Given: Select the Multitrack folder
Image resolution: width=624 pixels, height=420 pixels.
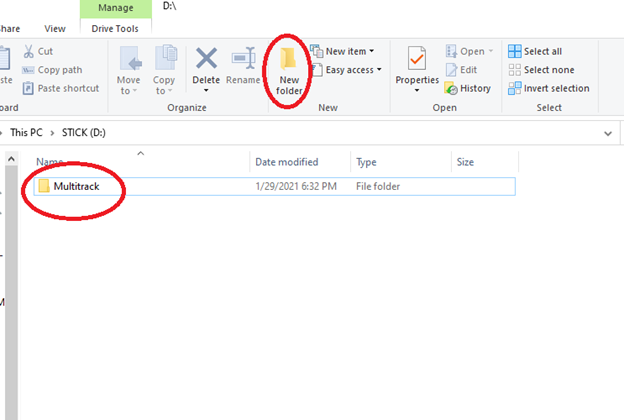Looking at the screenshot, I should pos(275,186).
